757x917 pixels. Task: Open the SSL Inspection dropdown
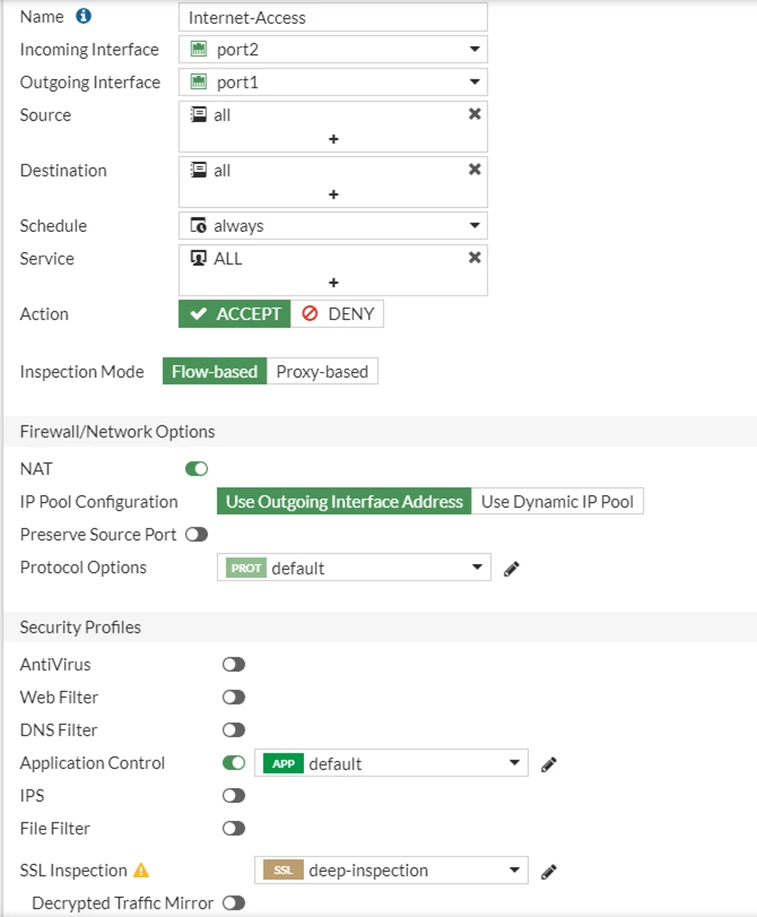click(x=391, y=870)
